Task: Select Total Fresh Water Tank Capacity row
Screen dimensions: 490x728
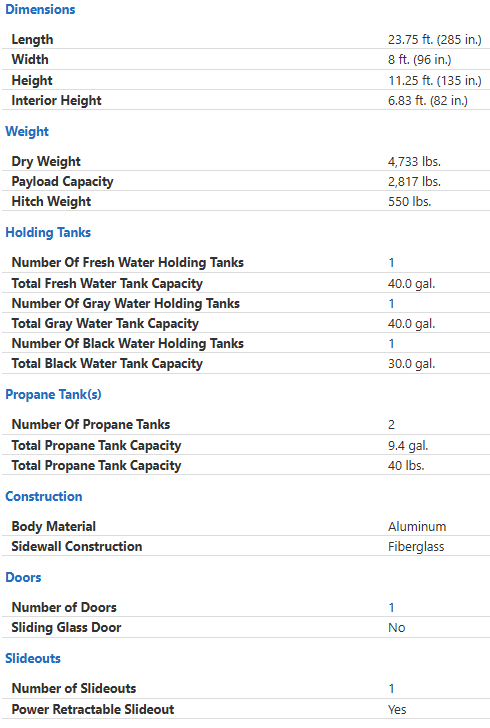Action: coord(246,283)
